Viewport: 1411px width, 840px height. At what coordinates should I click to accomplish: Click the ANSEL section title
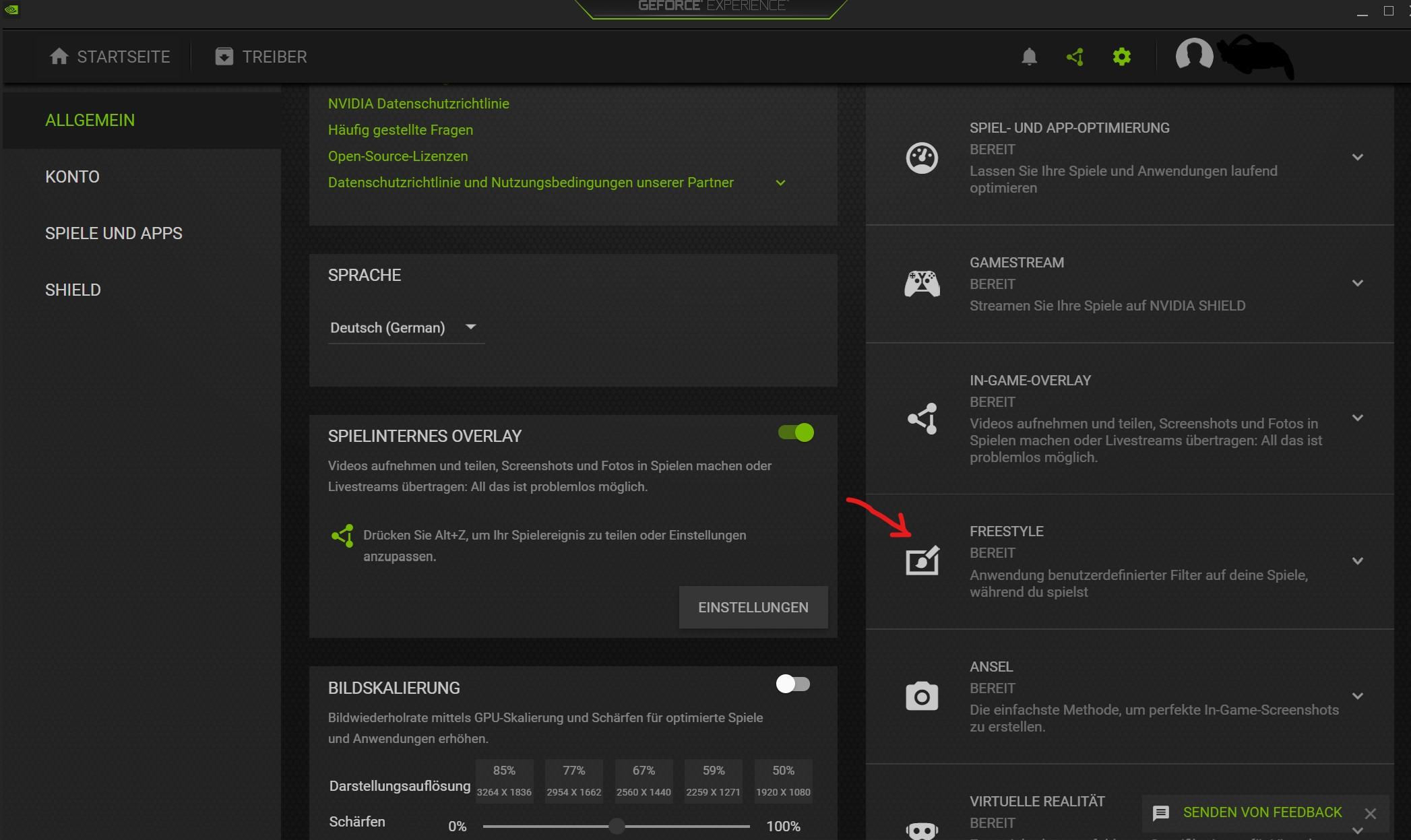991,667
